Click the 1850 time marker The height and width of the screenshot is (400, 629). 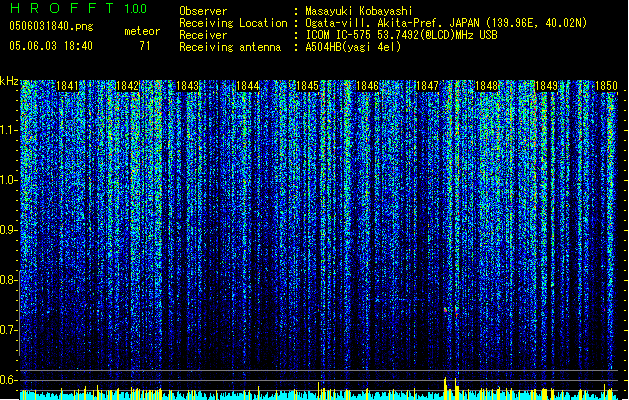(607, 86)
